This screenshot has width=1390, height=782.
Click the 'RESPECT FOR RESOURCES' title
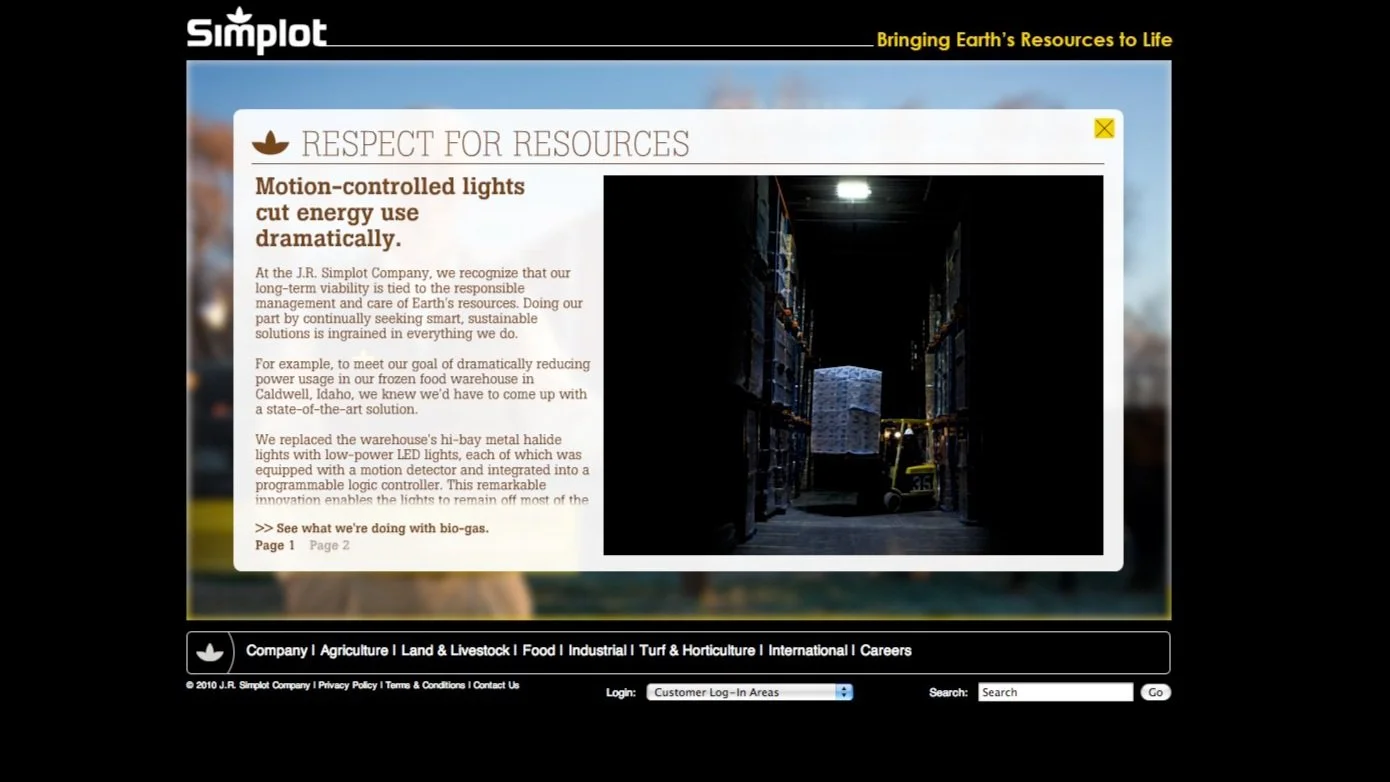point(495,144)
